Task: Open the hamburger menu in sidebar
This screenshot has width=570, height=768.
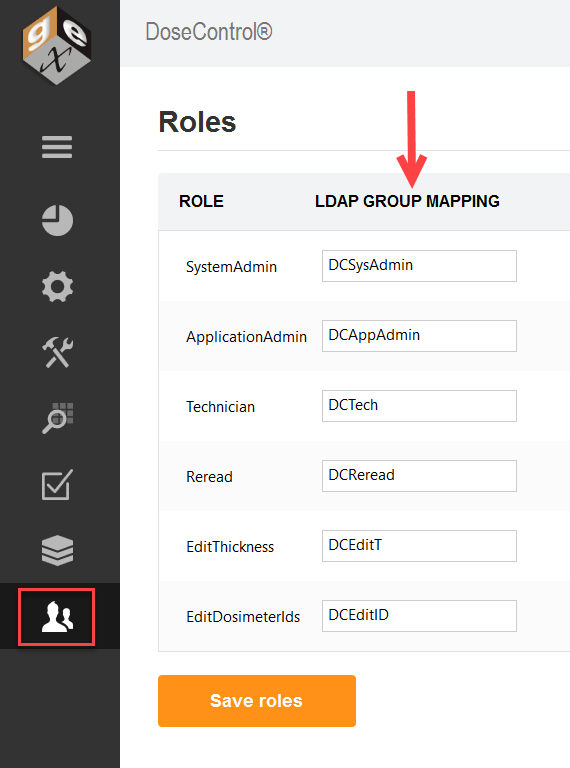Action: 57,147
